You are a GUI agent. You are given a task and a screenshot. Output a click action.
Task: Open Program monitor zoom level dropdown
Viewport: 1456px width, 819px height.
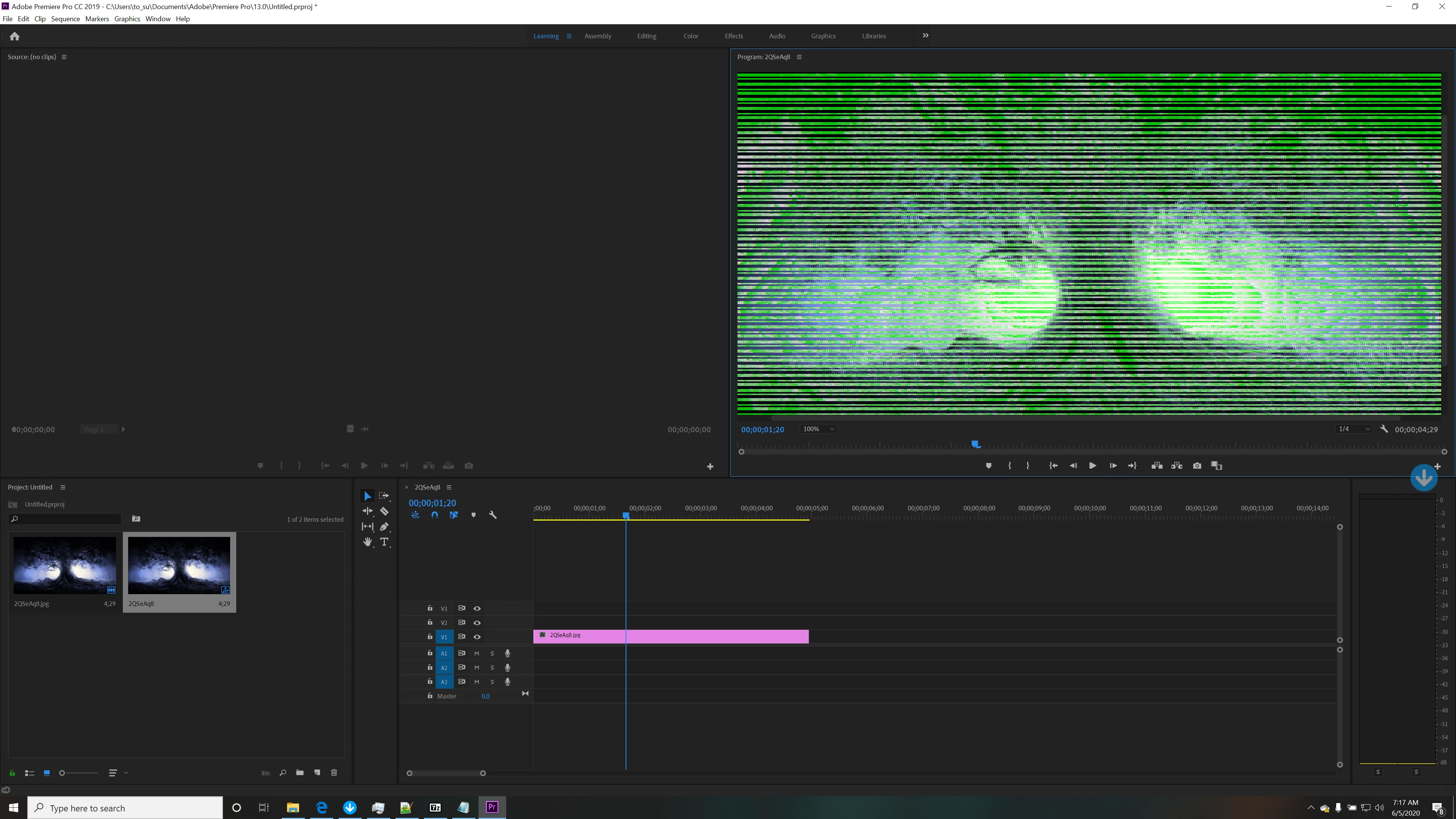pos(819,429)
